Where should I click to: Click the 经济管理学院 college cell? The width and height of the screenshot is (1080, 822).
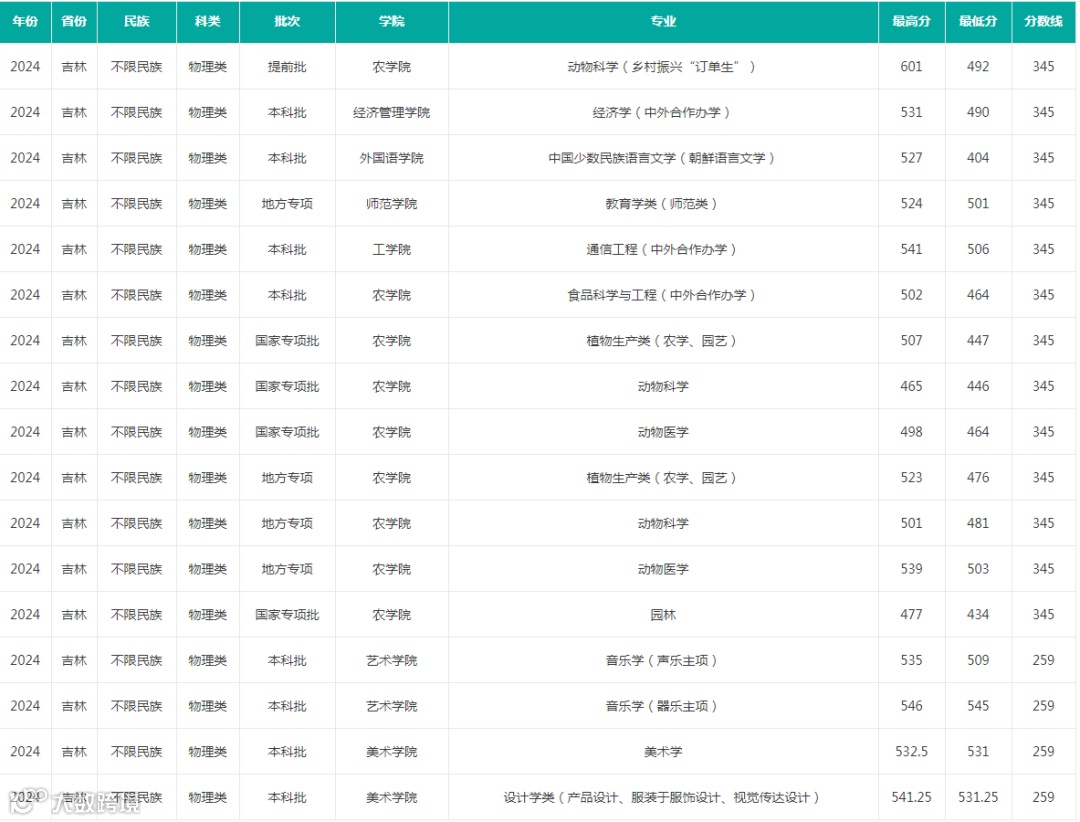coord(391,112)
